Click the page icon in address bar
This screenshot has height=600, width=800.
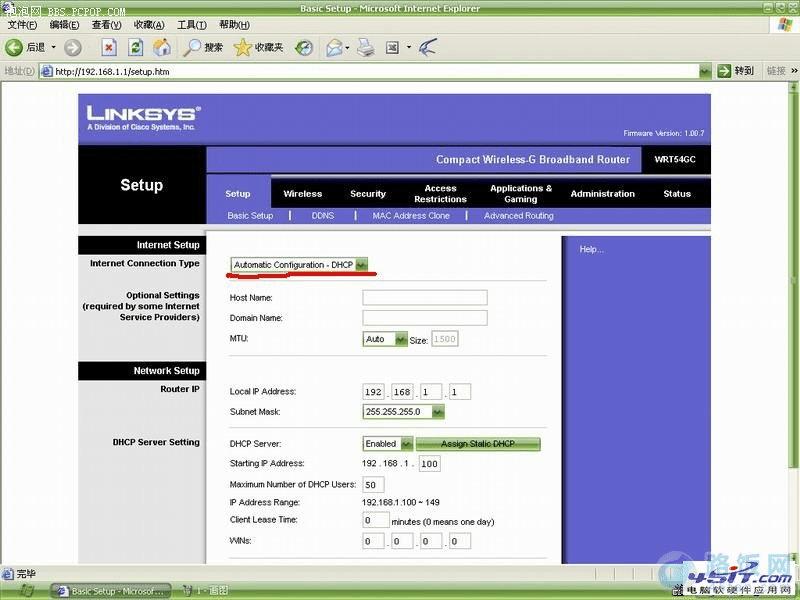[46, 71]
